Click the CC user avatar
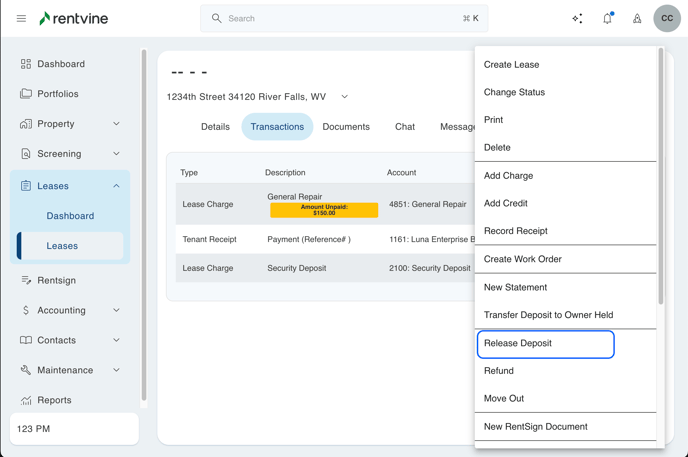The height and width of the screenshot is (457, 688). coord(666,18)
